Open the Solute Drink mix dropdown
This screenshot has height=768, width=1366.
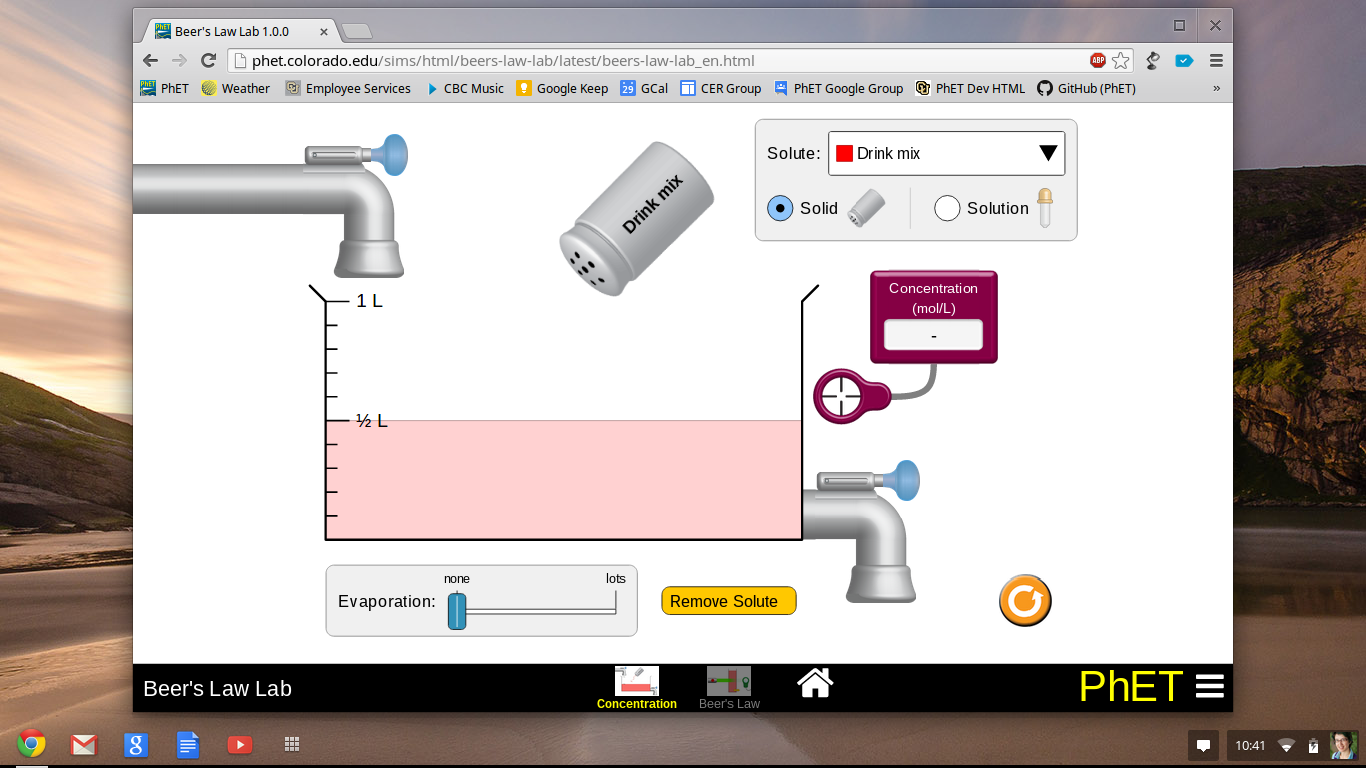[946, 153]
